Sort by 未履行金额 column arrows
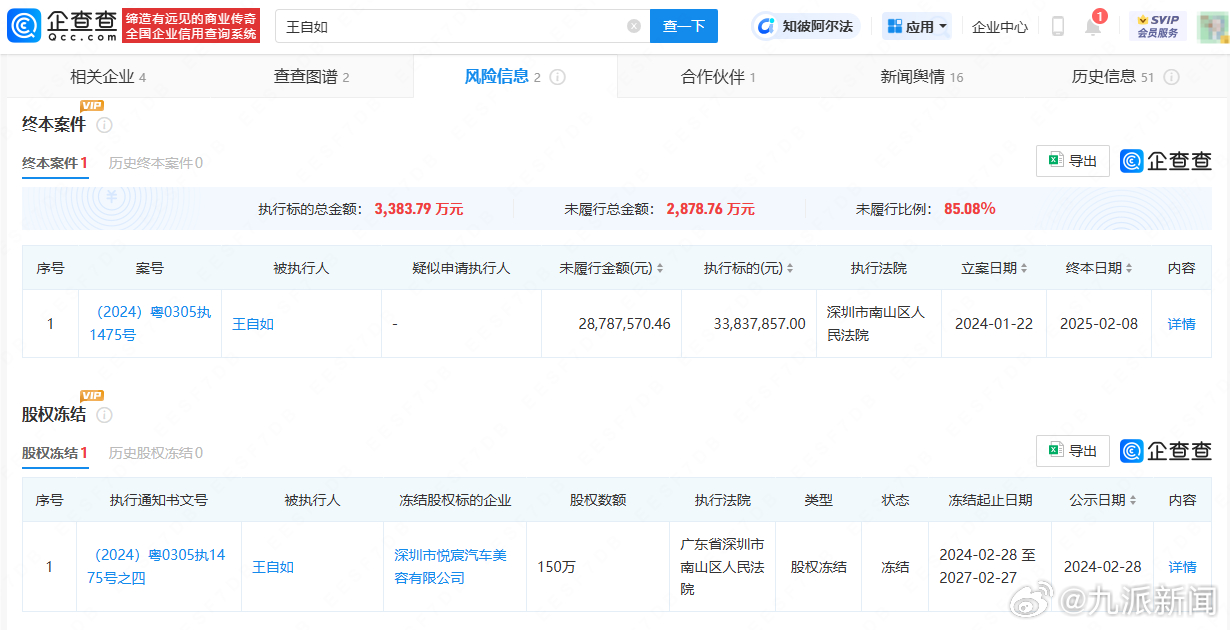This screenshot has width=1230, height=630. click(660, 268)
